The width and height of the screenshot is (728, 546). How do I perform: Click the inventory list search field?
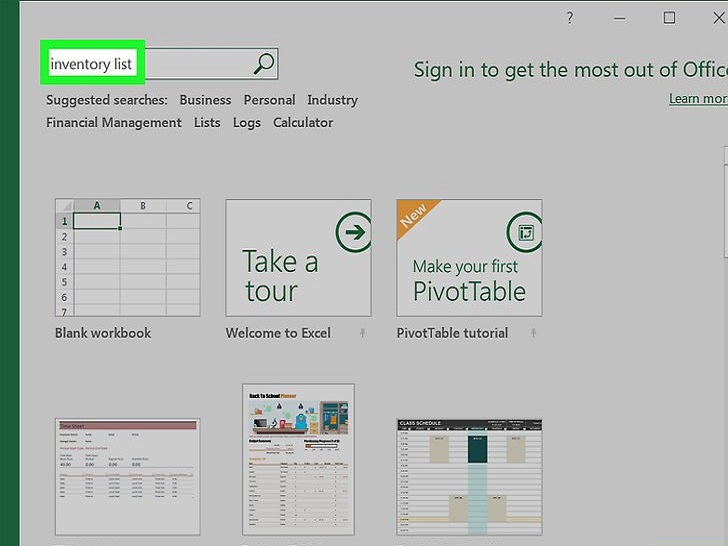(x=160, y=64)
